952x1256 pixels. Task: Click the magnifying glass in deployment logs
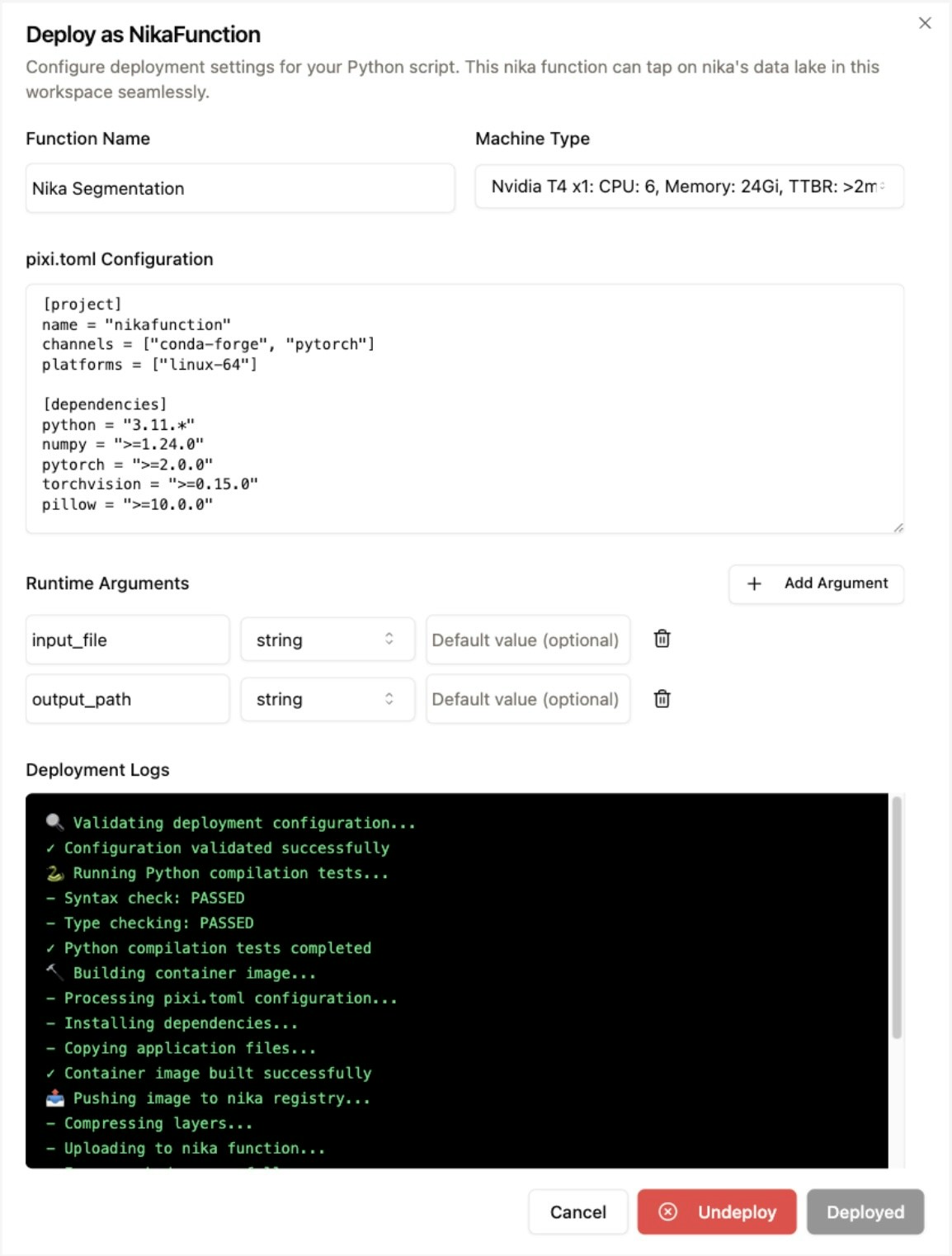[x=54, y=822]
